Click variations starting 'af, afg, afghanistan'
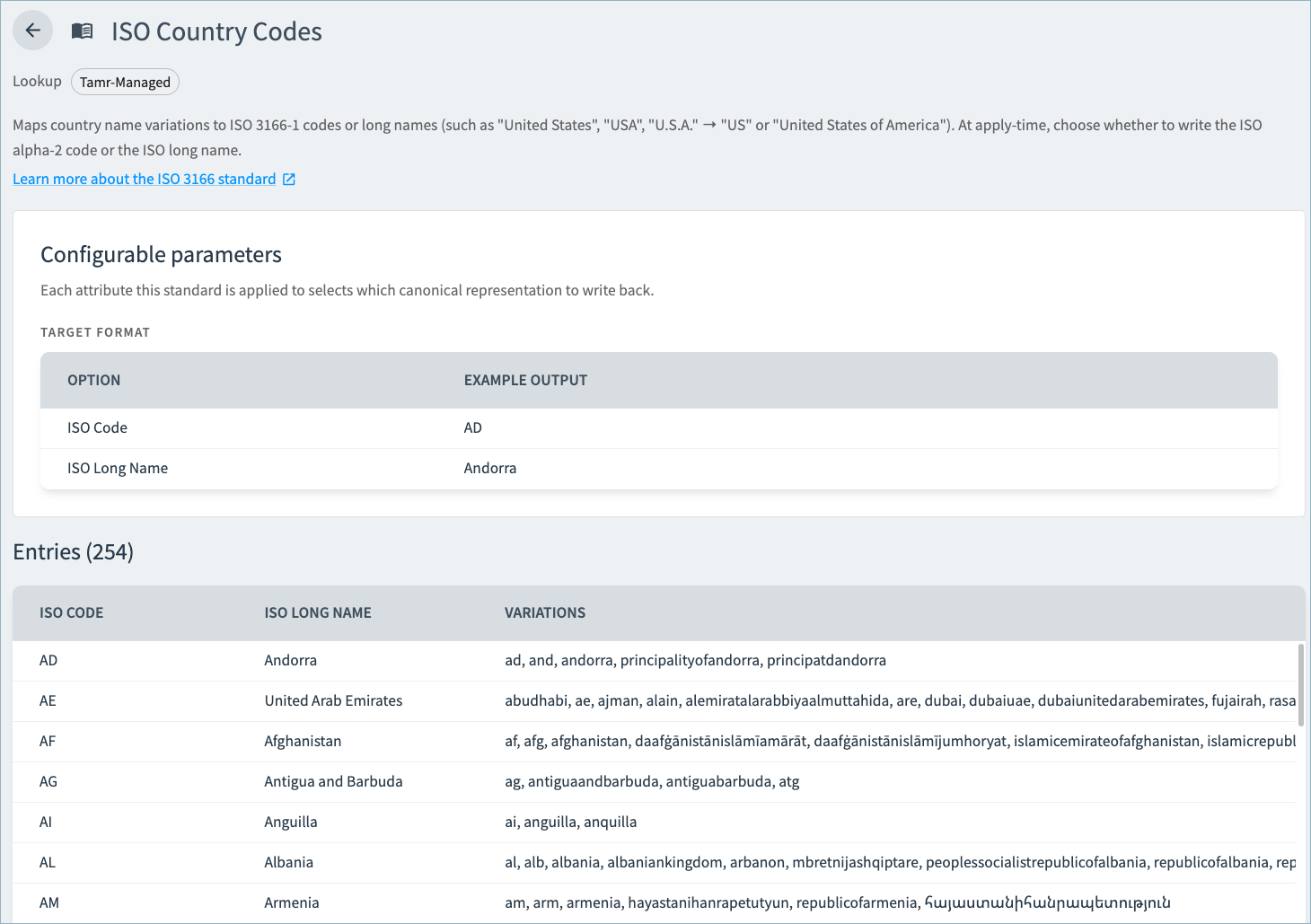1311x924 pixels. point(900,741)
